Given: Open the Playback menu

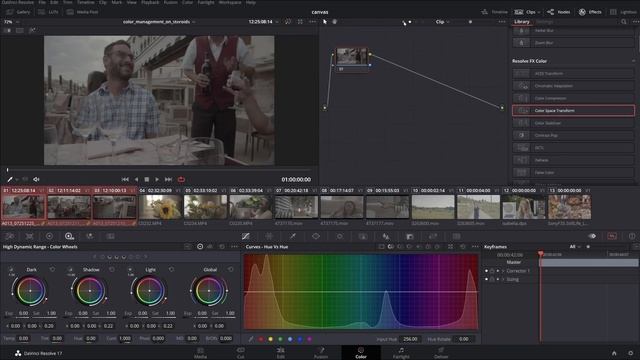Looking at the screenshot, I should coord(150,2).
